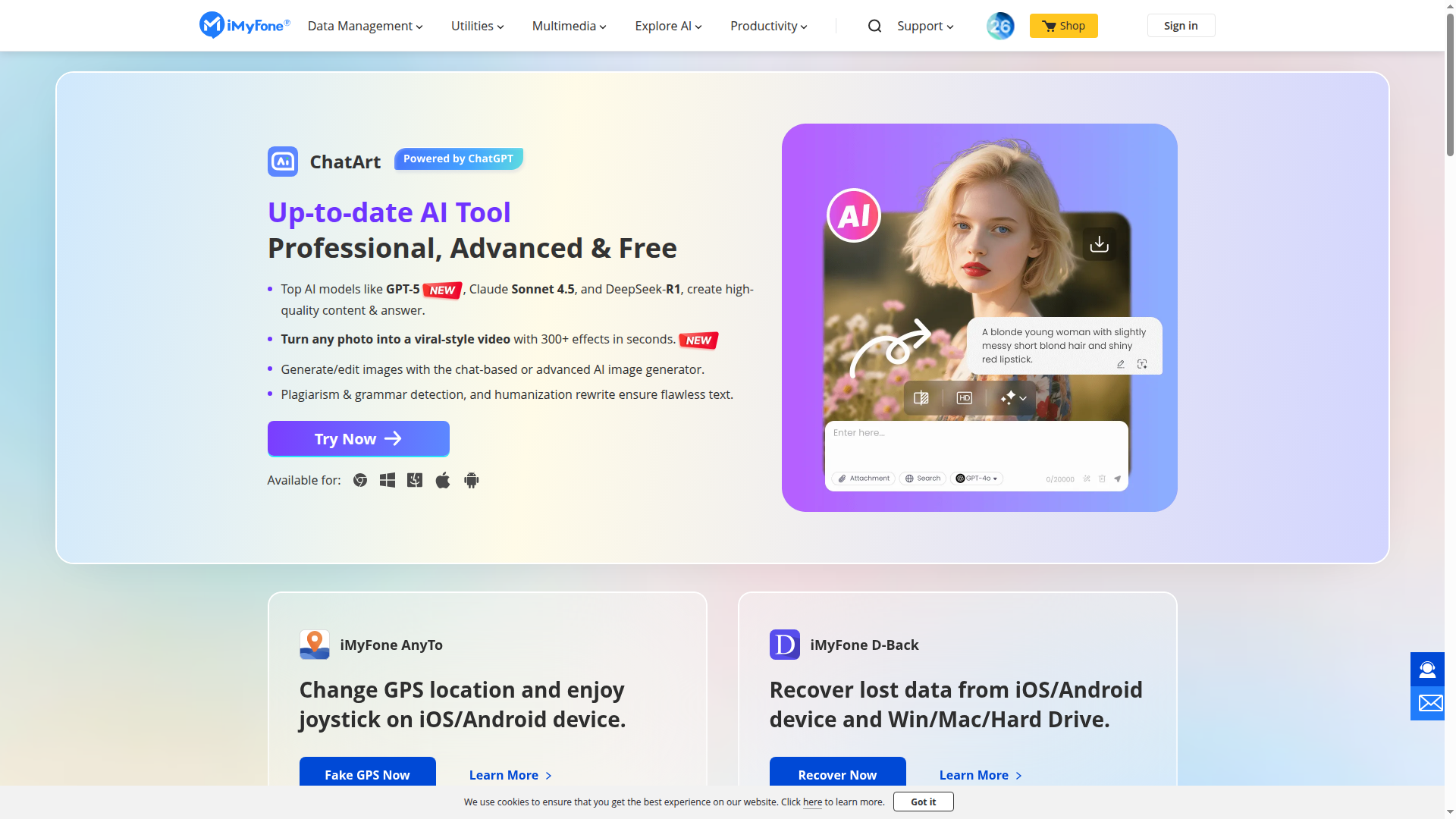The width and height of the screenshot is (1456, 819).
Task: Open the Data Management menu
Action: pos(364,26)
